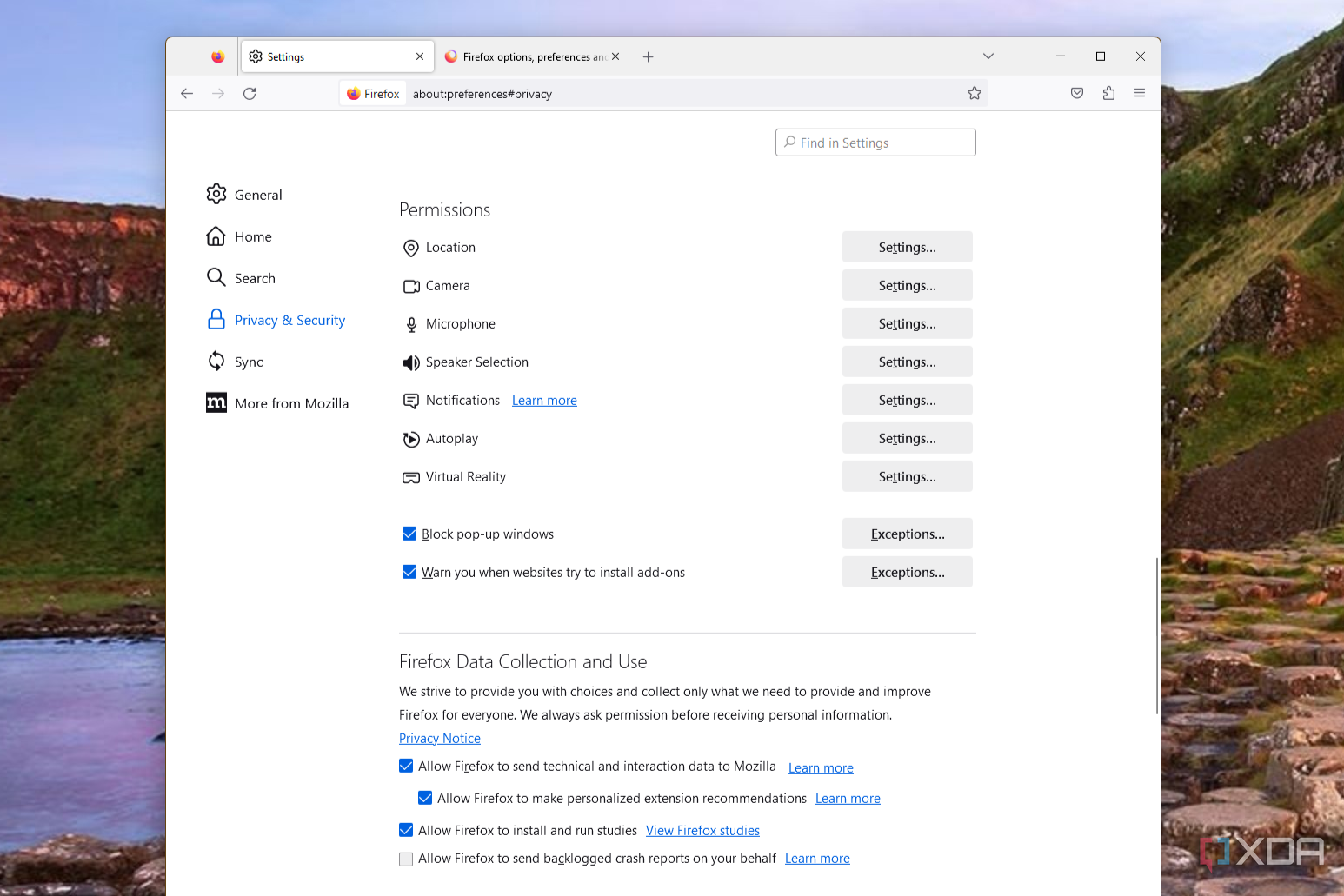This screenshot has height=896, width=1344.
Task: Open Learn more about extension recommendations
Action: click(x=848, y=799)
